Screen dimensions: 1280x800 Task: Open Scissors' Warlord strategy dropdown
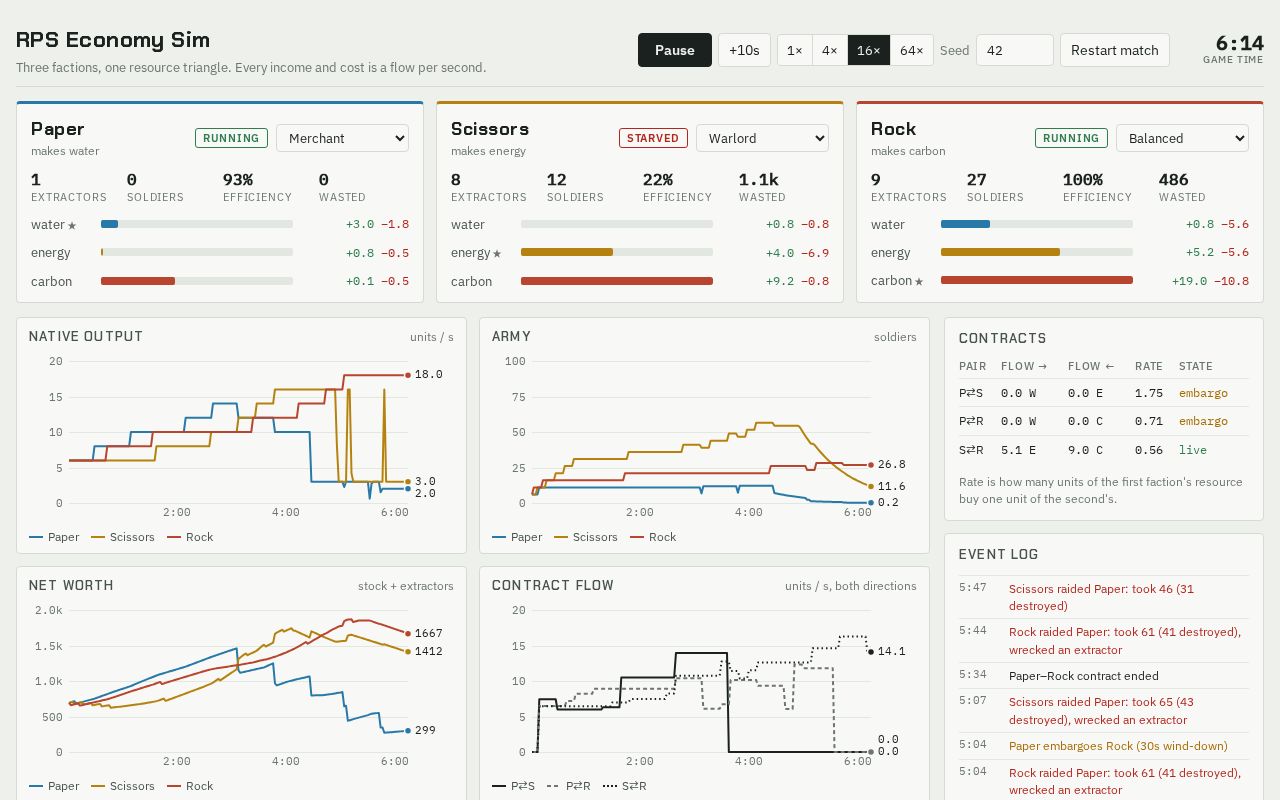pyautogui.click(x=762, y=138)
